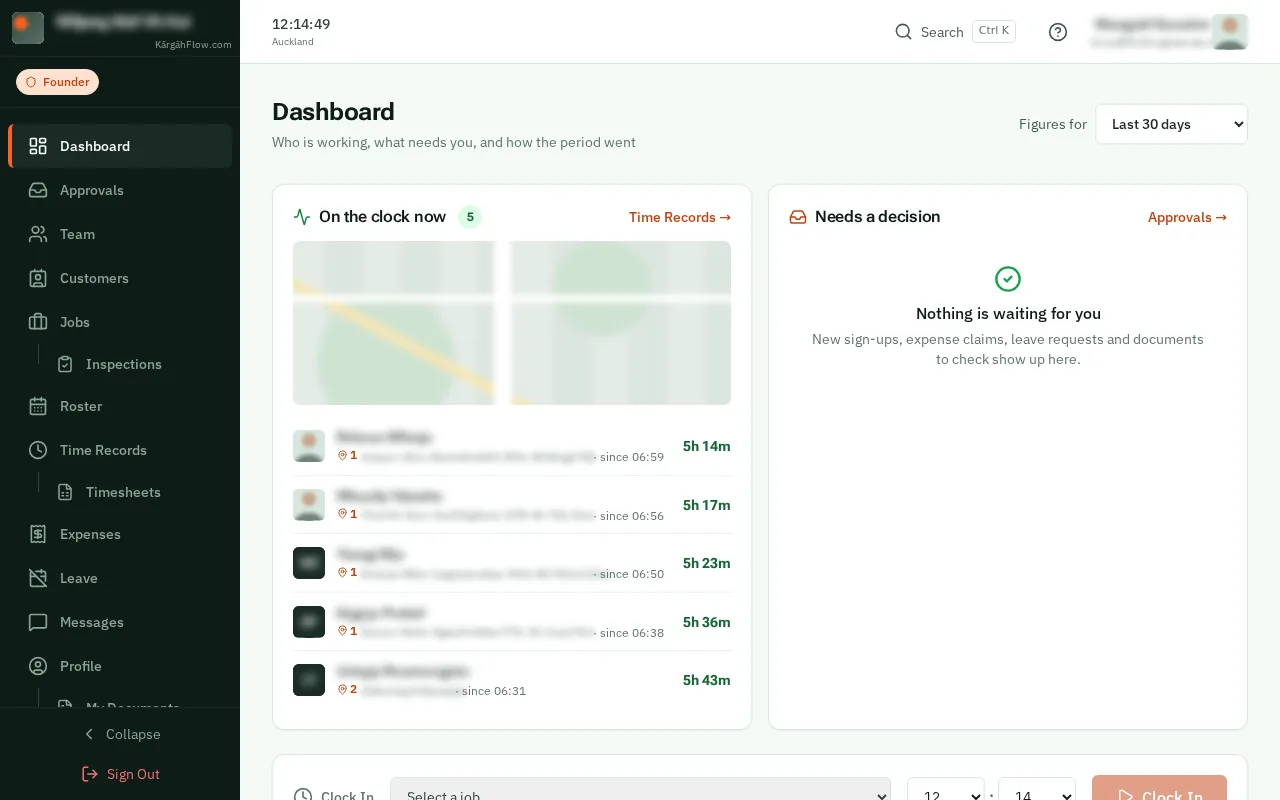The height and width of the screenshot is (800, 1280).
Task: Open the Dashboard grid icon in sidebar
Action: [38, 146]
